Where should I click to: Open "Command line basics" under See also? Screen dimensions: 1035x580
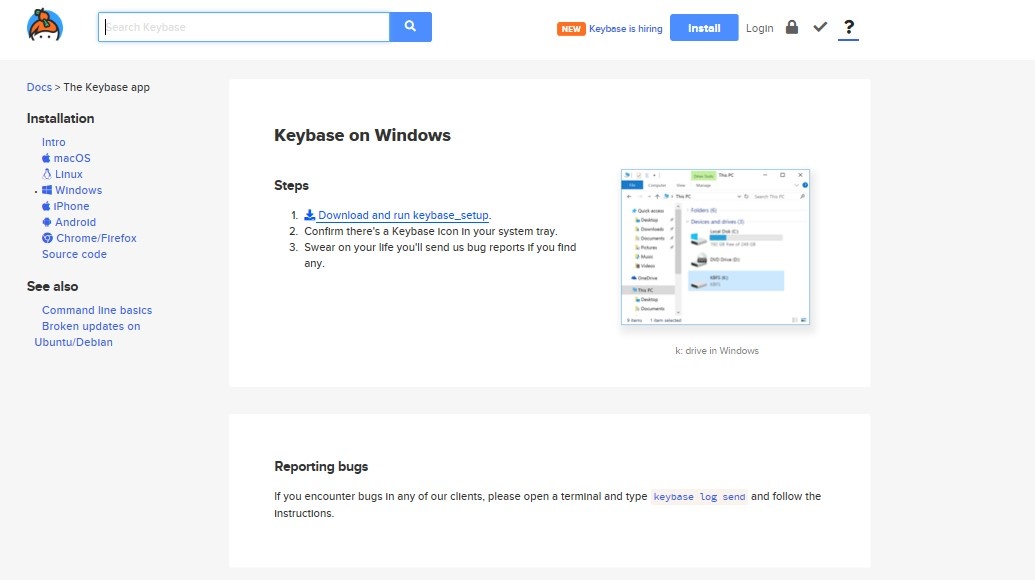[x=96, y=310]
